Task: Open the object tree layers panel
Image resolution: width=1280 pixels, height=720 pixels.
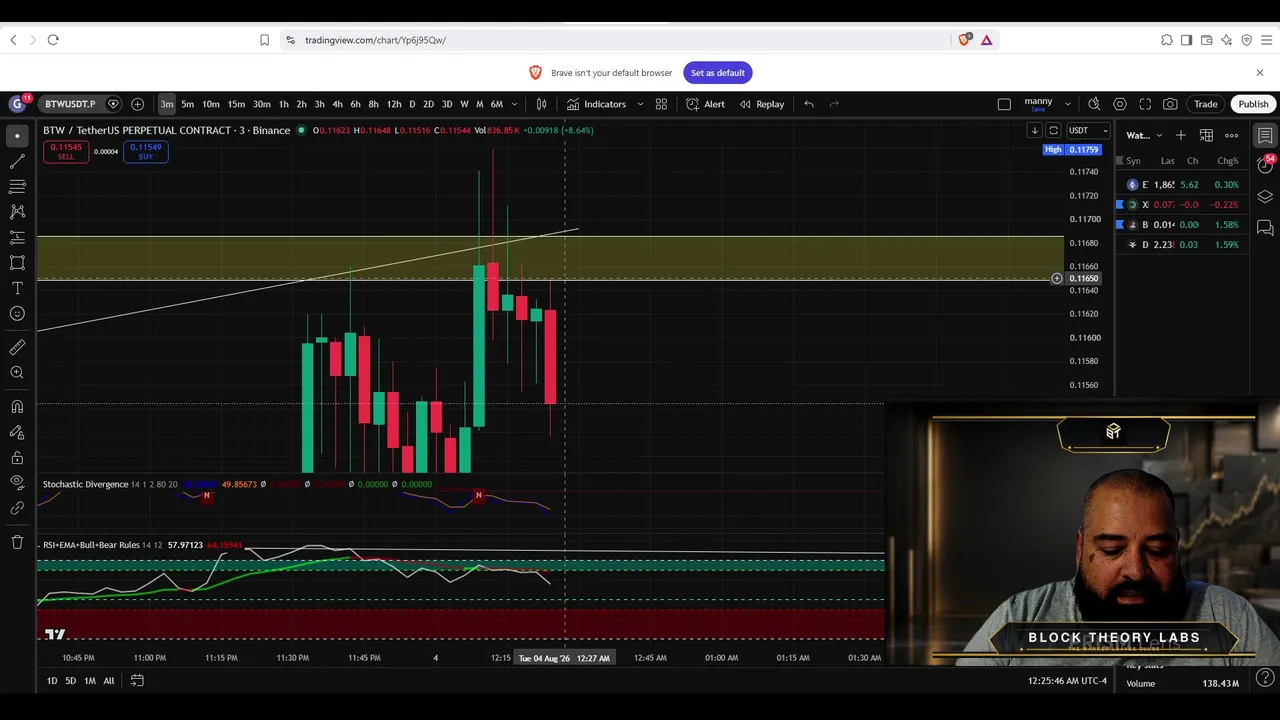Action: (1265, 197)
